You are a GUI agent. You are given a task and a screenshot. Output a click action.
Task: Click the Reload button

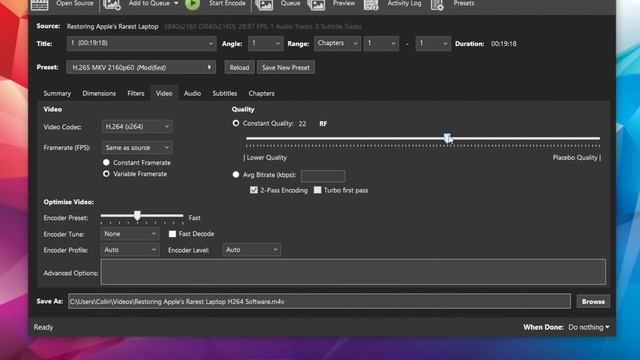pyautogui.click(x=239, y=67)
